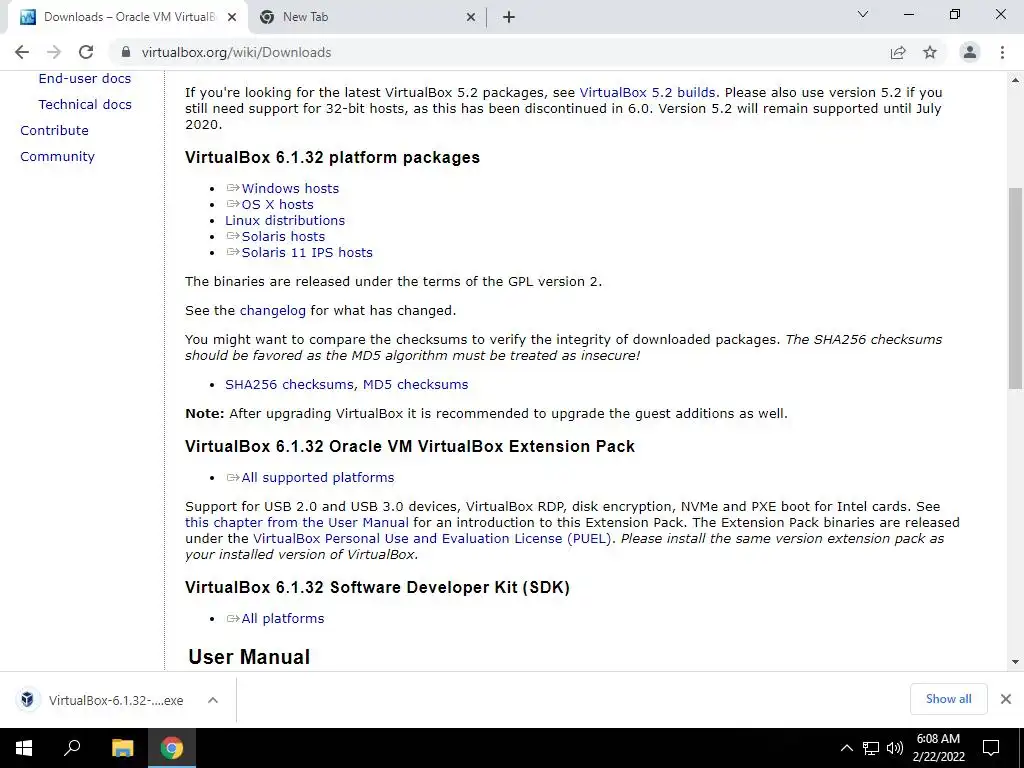Expand options arrow for downloaded VirtualBox file
The width and height of the screenshot is (1024, 768).
212,700
